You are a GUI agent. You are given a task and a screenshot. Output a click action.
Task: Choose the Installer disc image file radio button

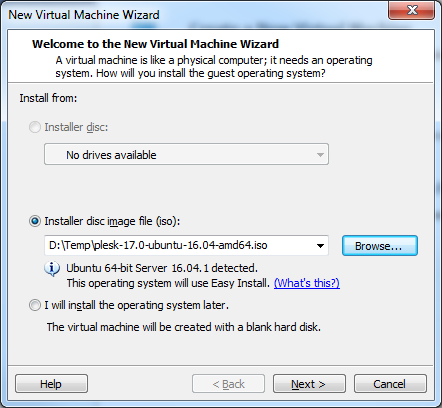coord(35,221)
